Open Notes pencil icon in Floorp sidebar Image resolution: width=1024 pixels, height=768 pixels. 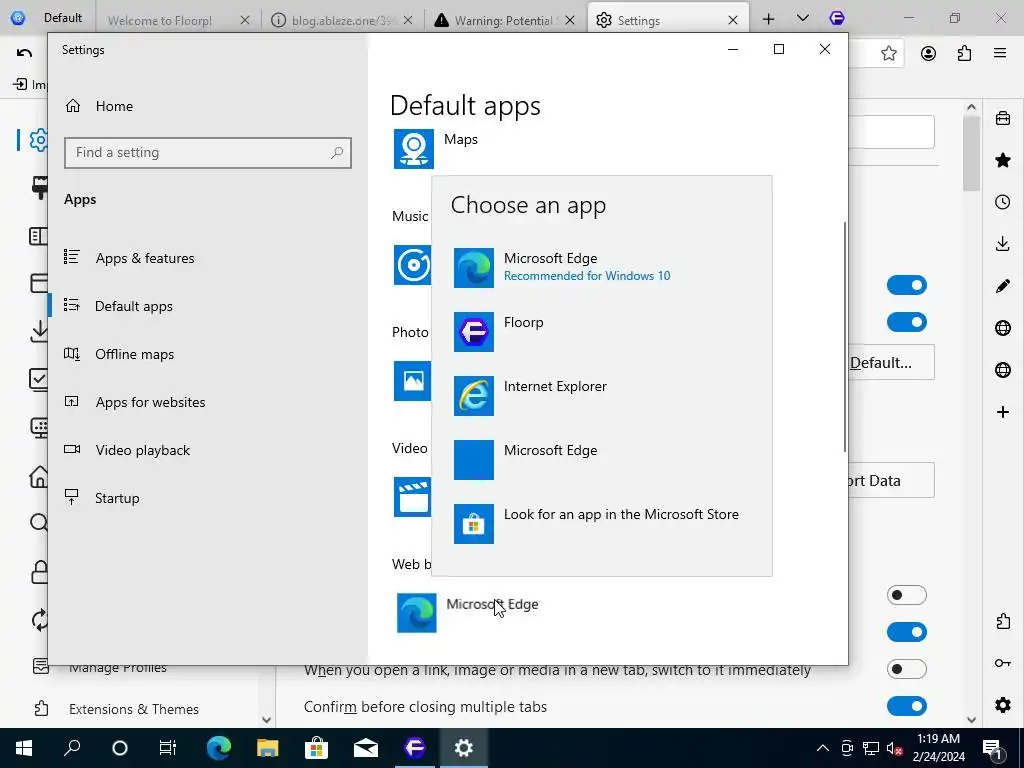pyautogui.click(x=1003, y=286)
